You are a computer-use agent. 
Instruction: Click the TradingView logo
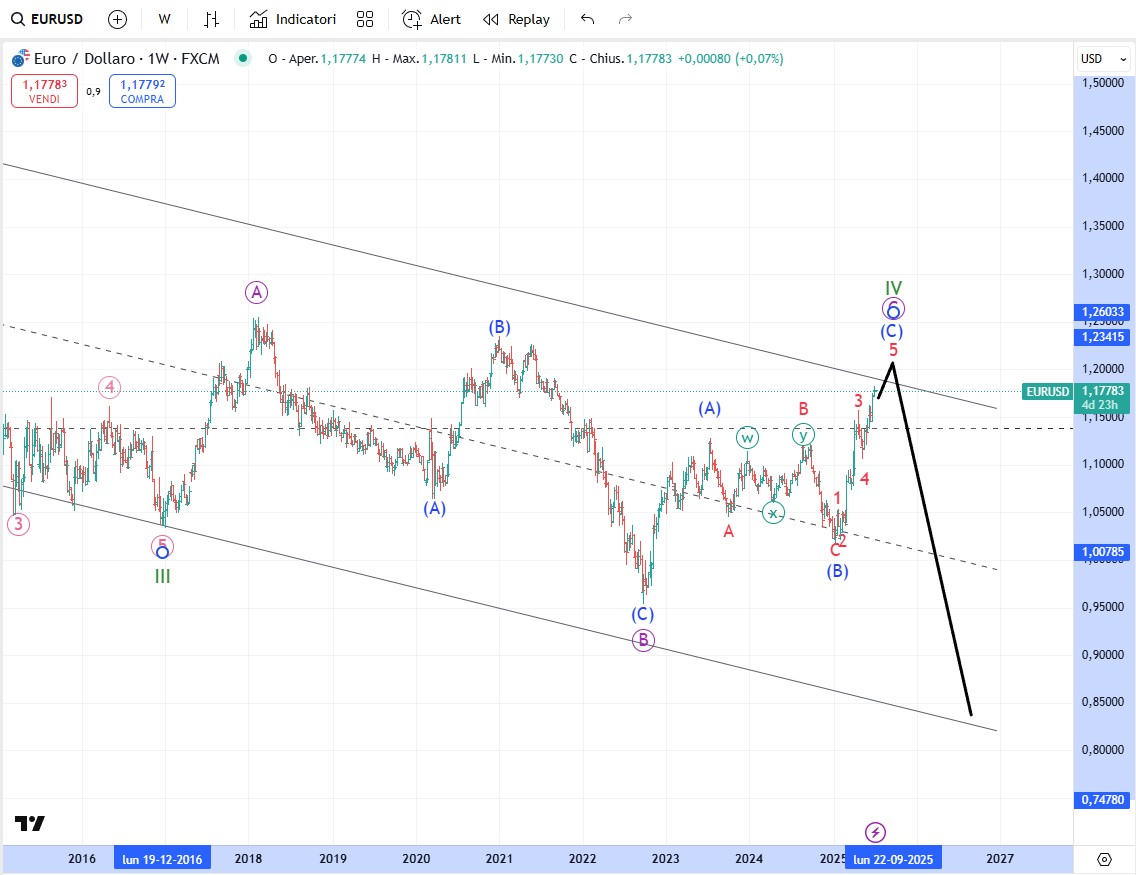click(x=30, y=824)
